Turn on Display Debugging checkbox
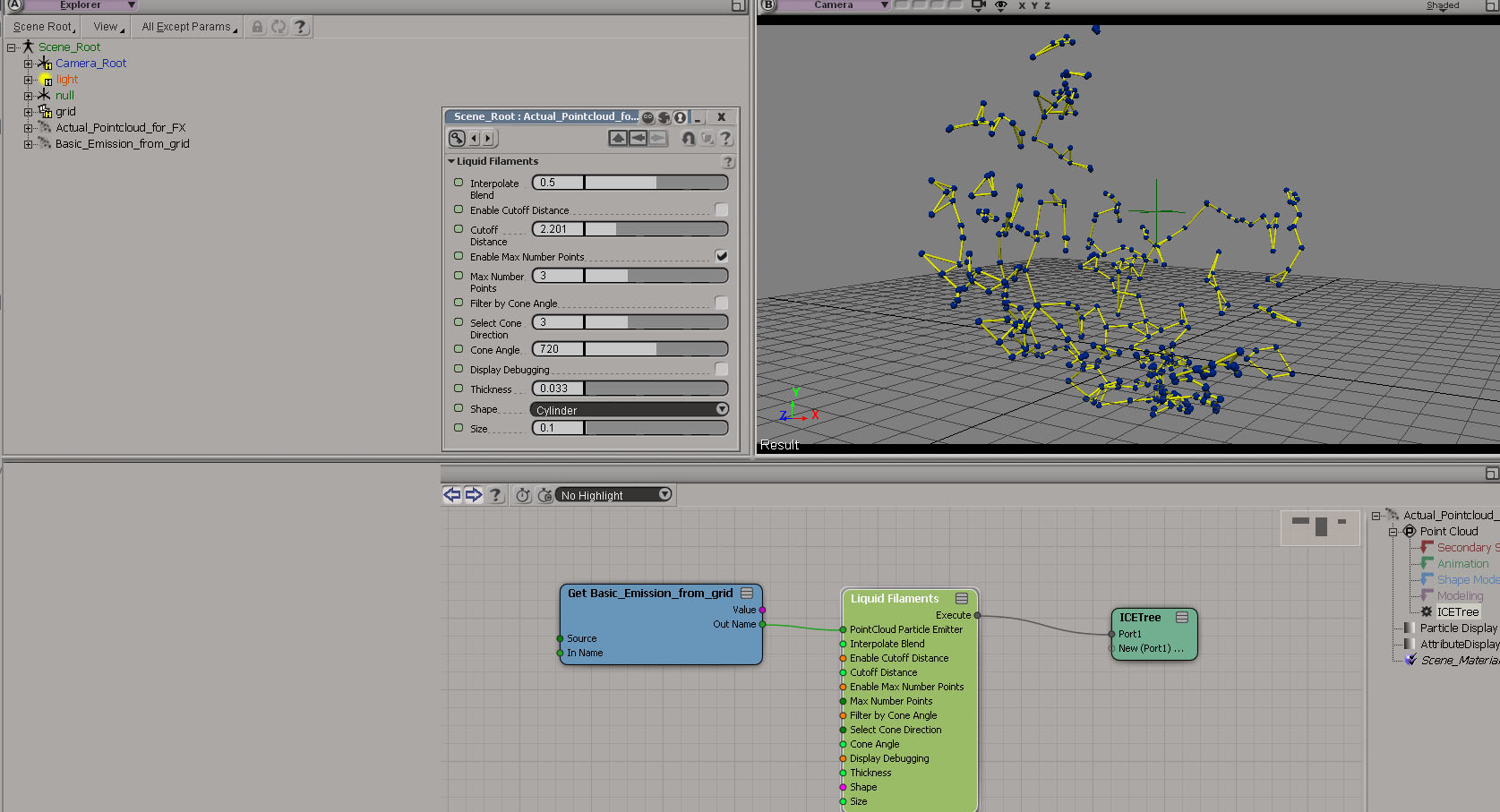The width and height of the screenshot is (1500, 812). pyautogui.click(x=722, y=369)
